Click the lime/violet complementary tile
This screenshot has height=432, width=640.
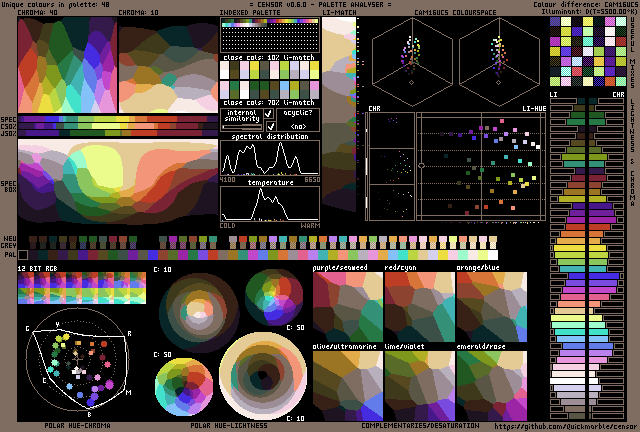coord(420,386)
